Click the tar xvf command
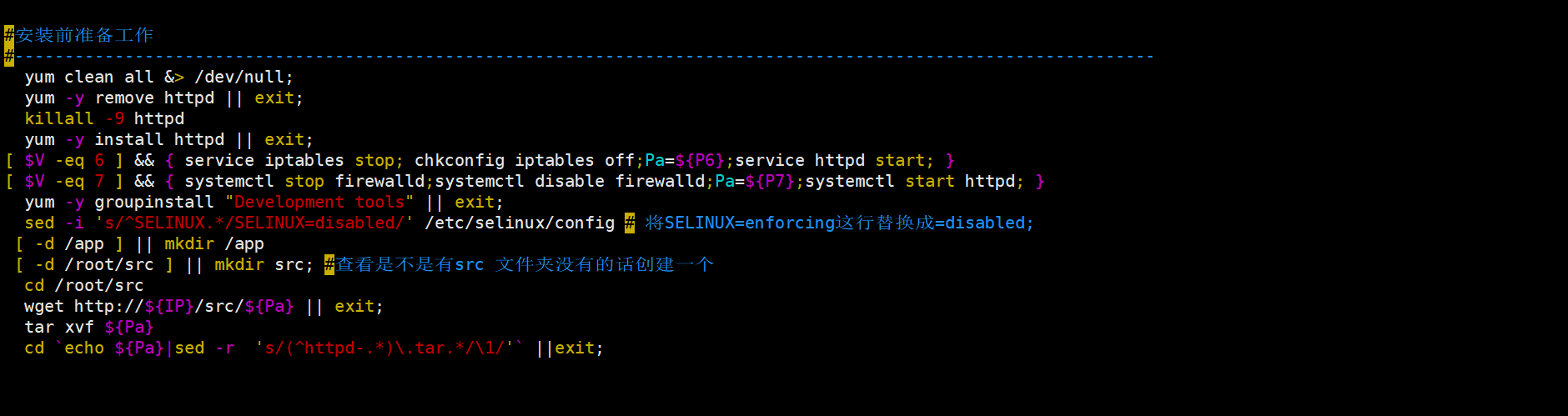 (58, 328)
